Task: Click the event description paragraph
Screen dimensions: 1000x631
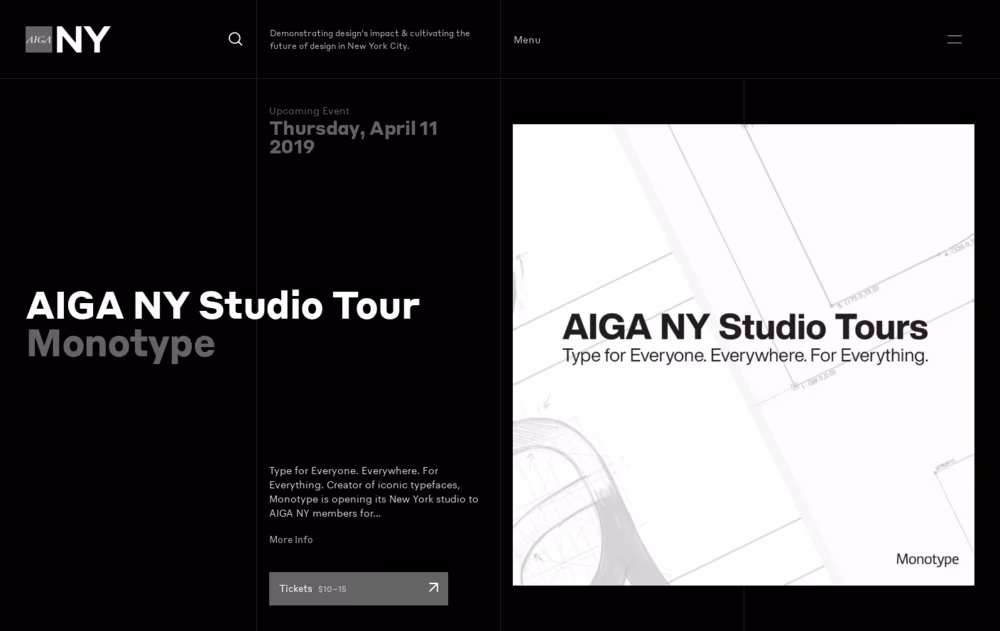Action: [x=374, y=492]
